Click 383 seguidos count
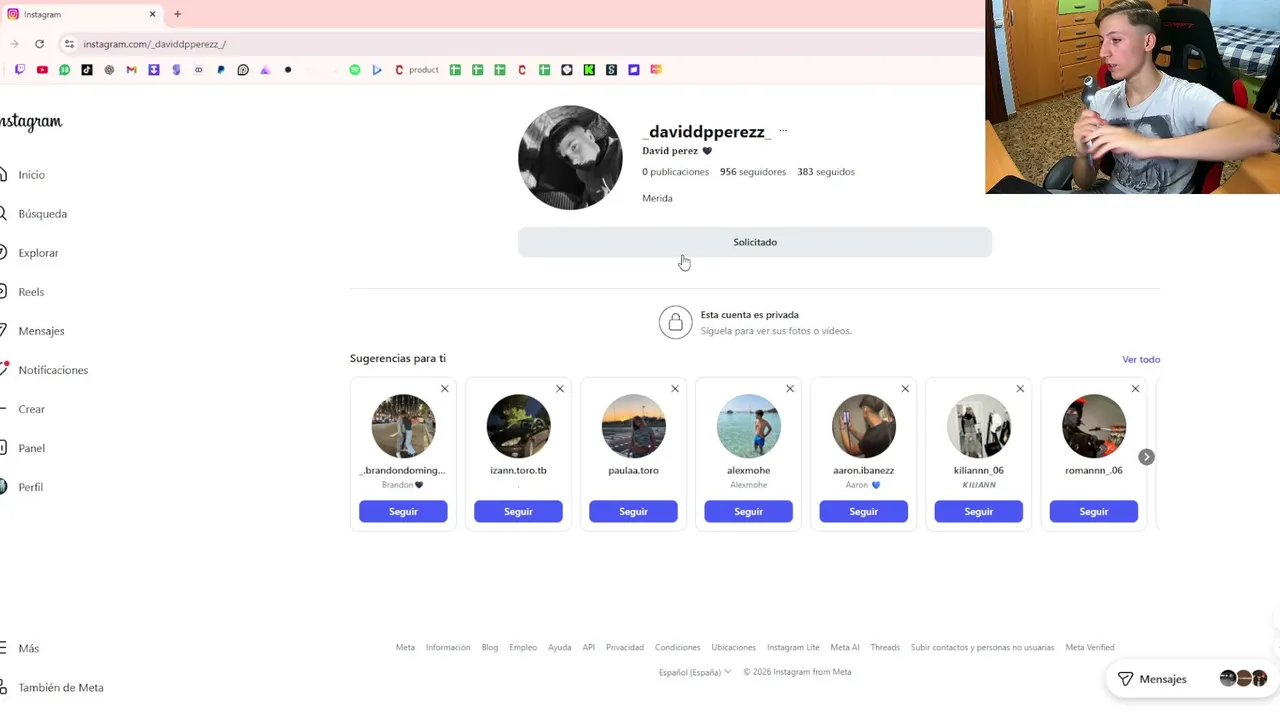The width and height of the screenshot is (1280, 720). click(x=826, y=172)
